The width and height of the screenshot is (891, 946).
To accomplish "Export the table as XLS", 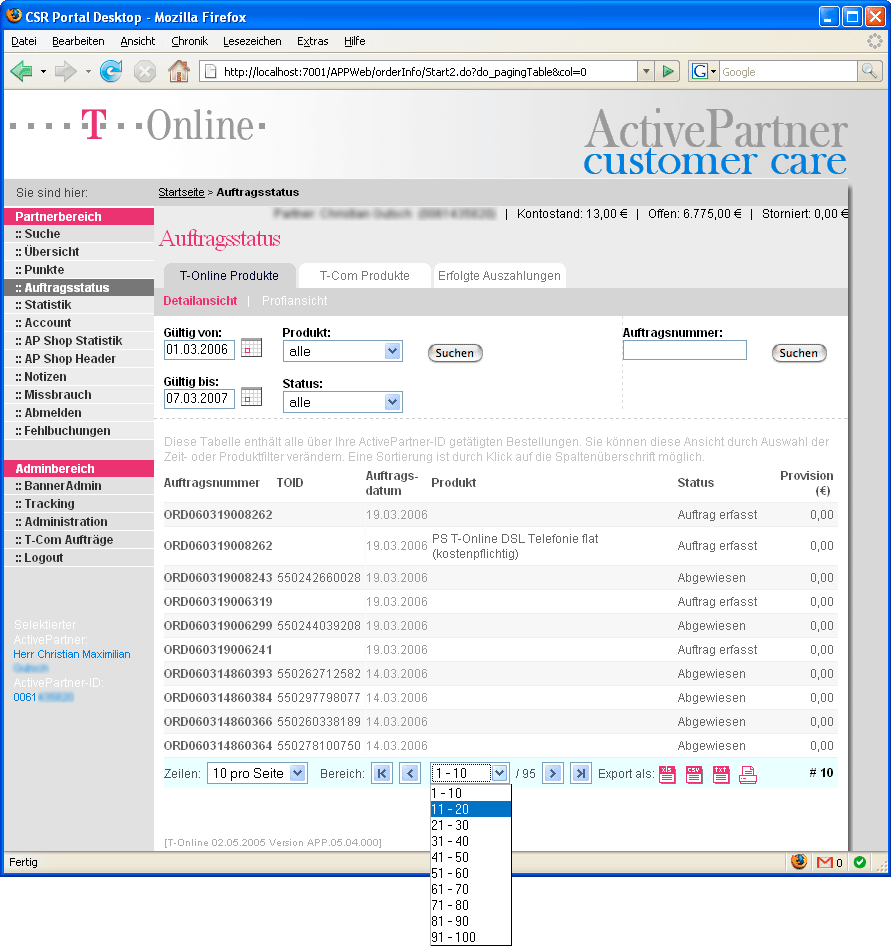I will pos(667,774).
